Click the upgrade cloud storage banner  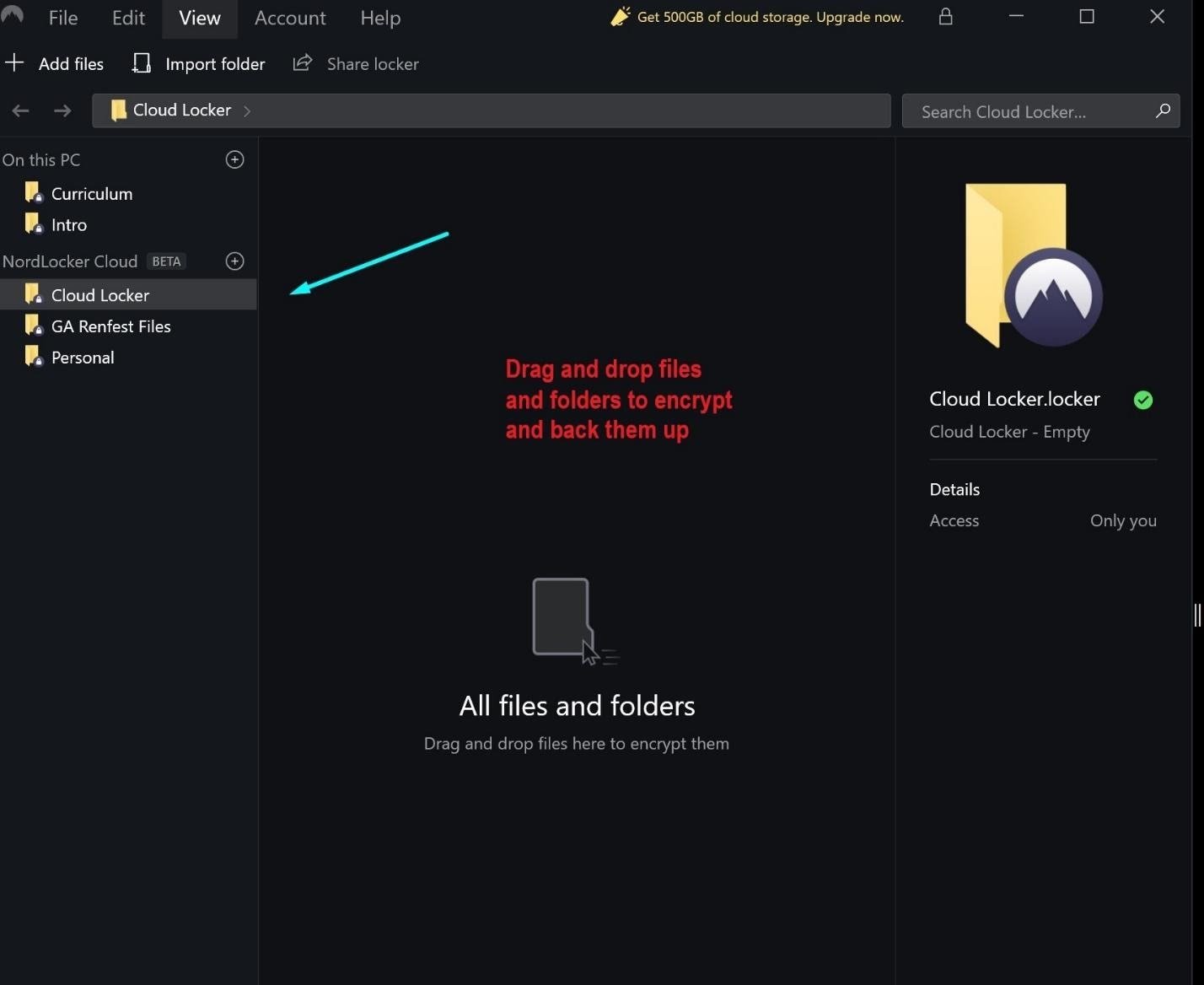point(757,17)
